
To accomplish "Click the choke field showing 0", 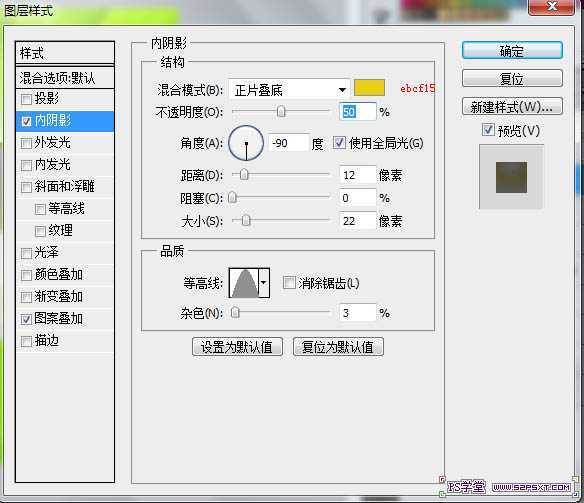I will 357,198.
